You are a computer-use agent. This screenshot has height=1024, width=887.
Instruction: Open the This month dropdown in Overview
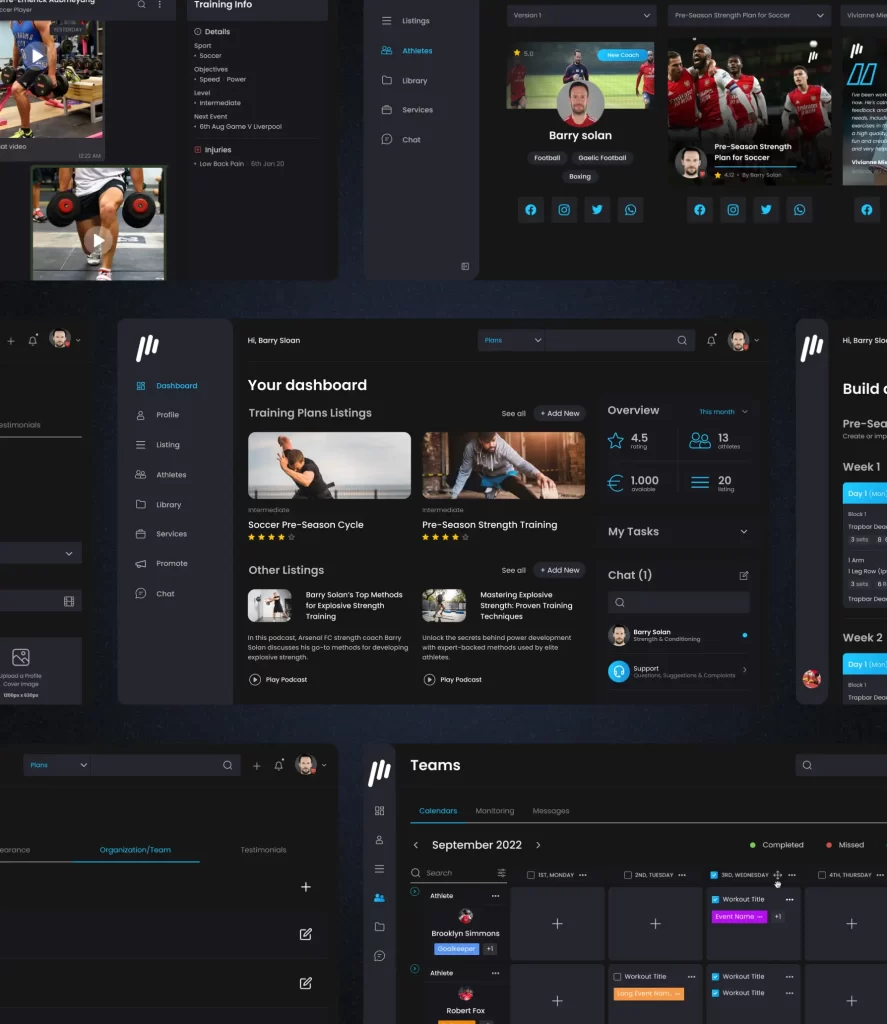[723, 412]
